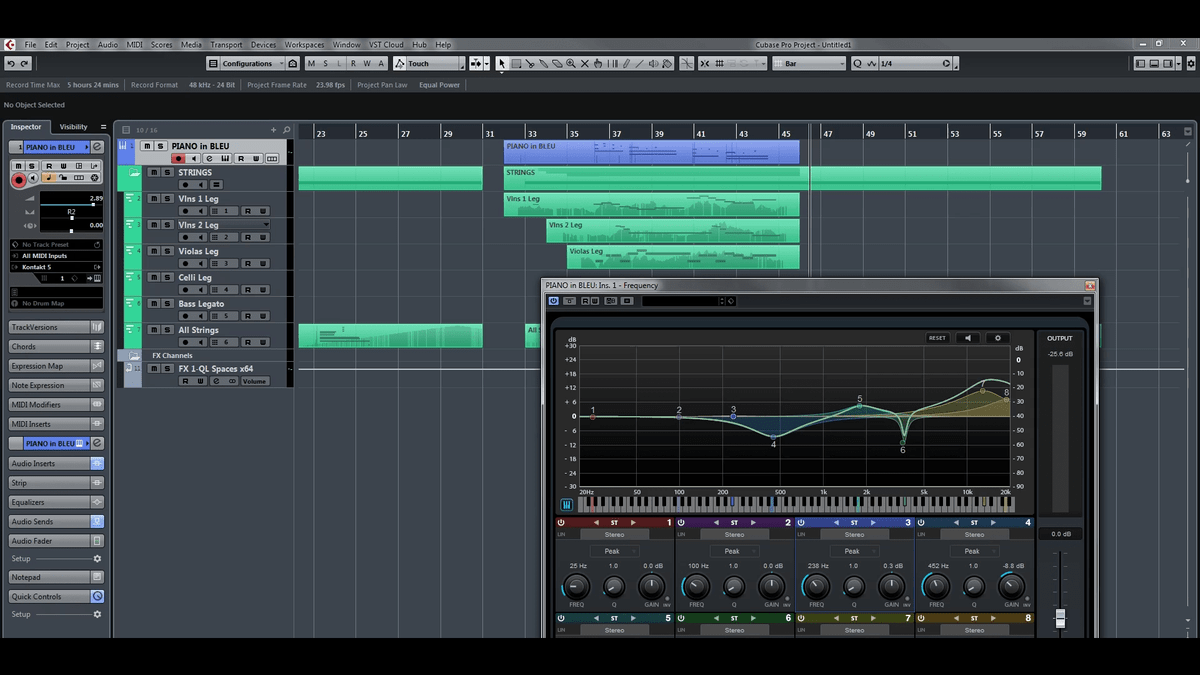Click the speaker listen icon in Frequency EQ
The image size is (1200, 675).
pos(967,338)
